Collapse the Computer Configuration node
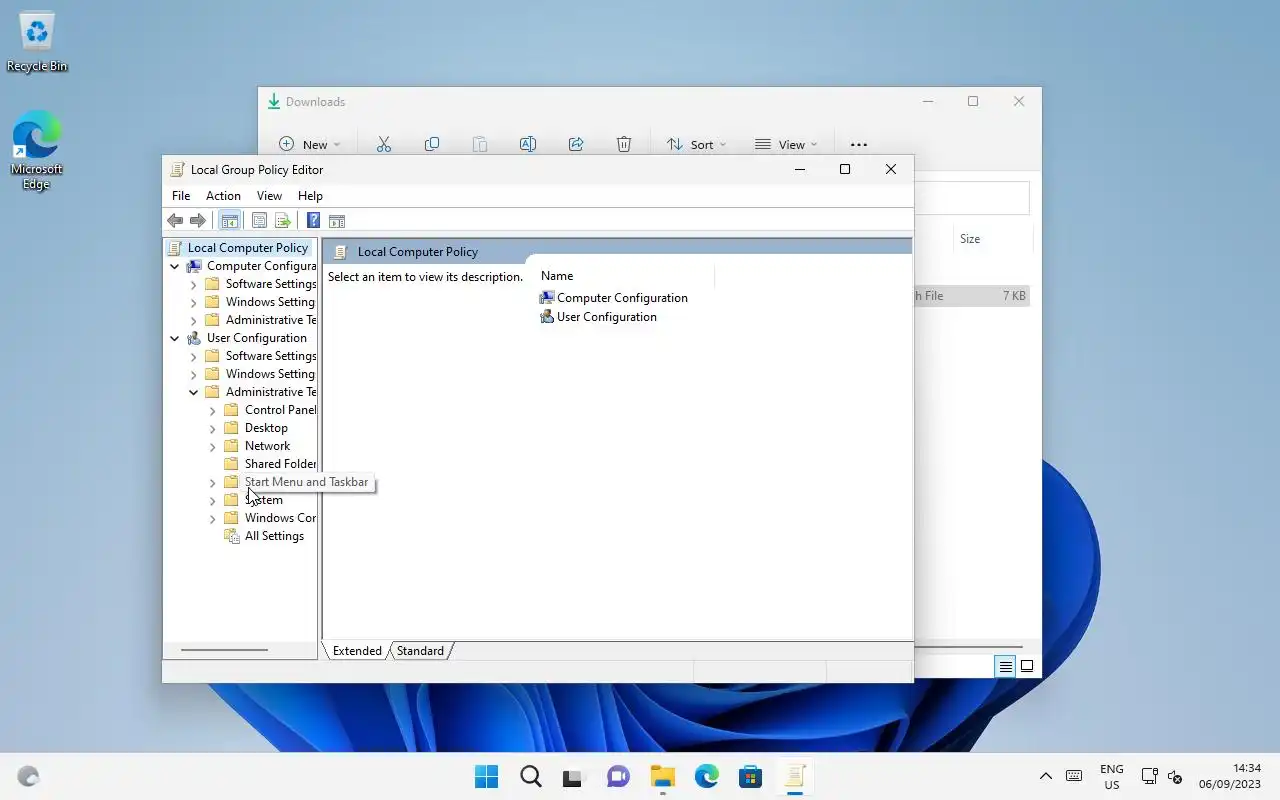Viewport: 1280px width, 800px height. (x=175, y=266)
